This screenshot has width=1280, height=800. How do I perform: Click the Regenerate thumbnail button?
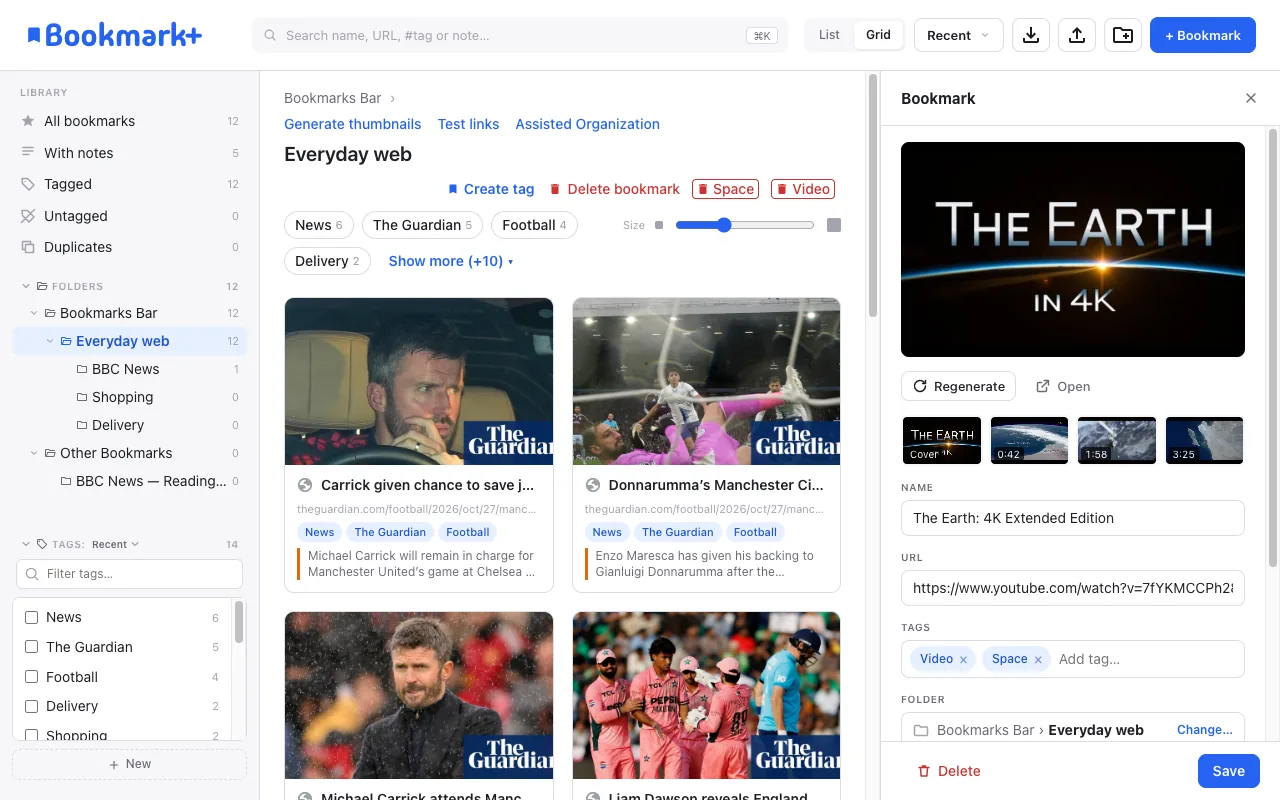[958, 386]
